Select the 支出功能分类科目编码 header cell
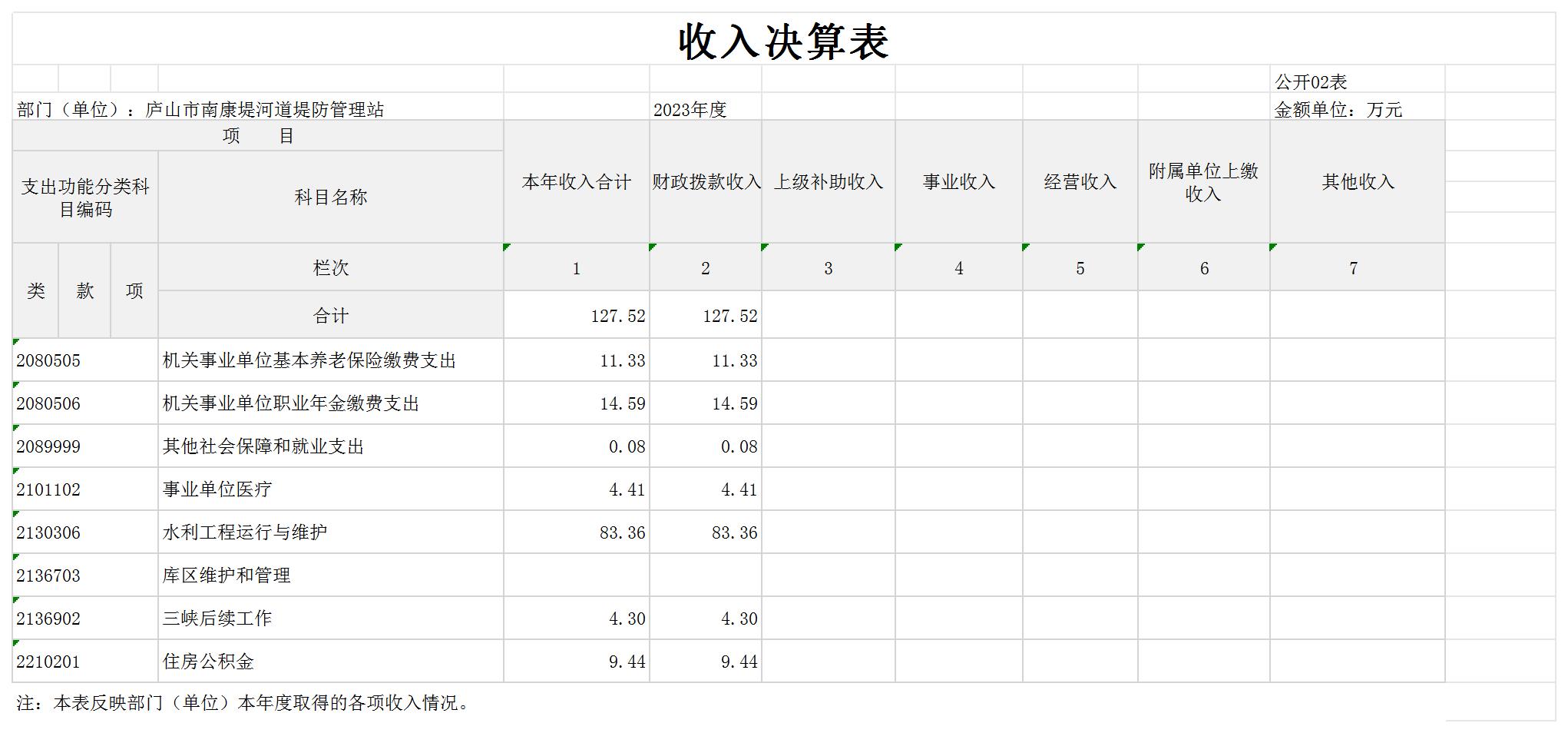Viewport: 1568px width, 733px height. click(85, 197)
